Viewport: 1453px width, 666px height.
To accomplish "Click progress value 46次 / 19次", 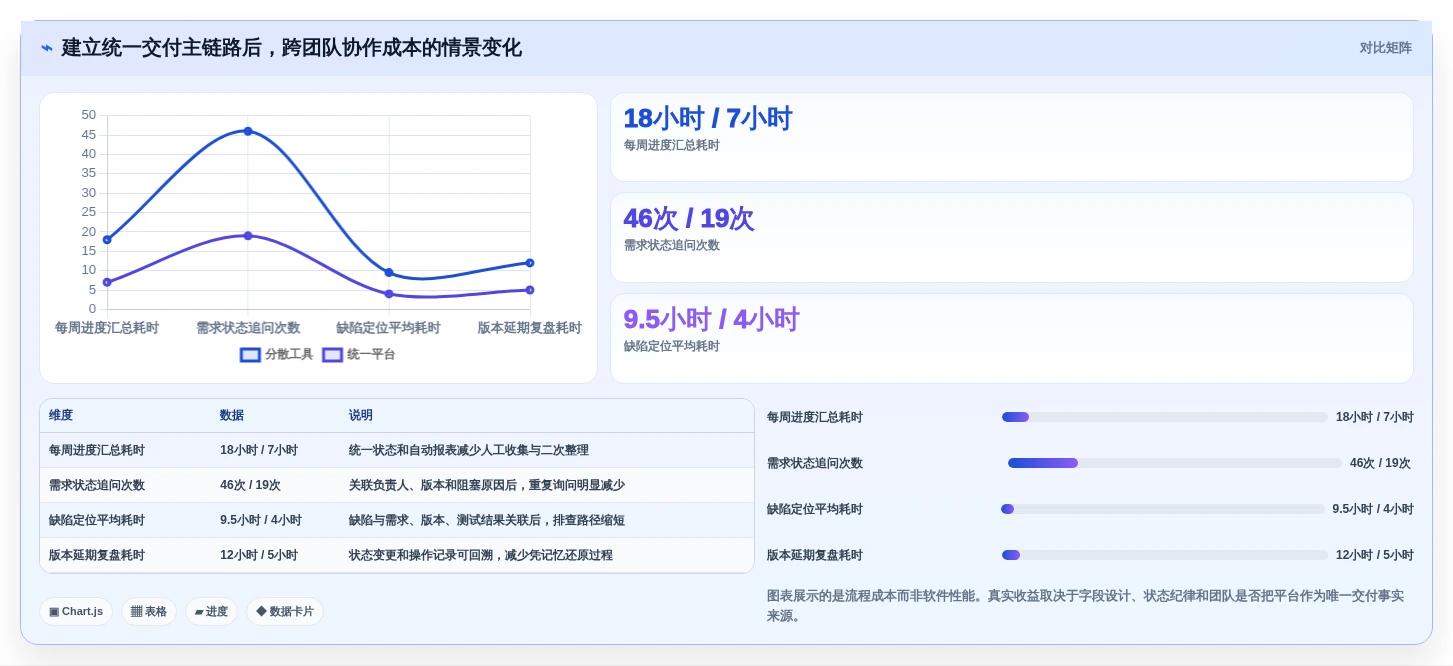I will tap(1380, 464).
